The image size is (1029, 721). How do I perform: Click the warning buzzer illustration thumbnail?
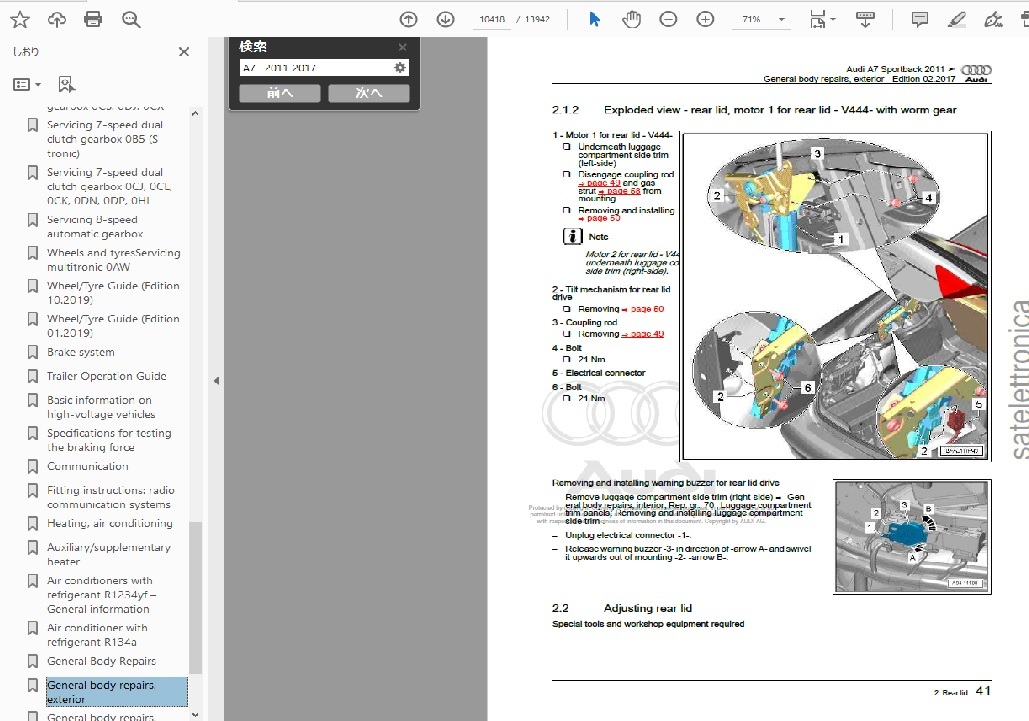tap(912, 536)
